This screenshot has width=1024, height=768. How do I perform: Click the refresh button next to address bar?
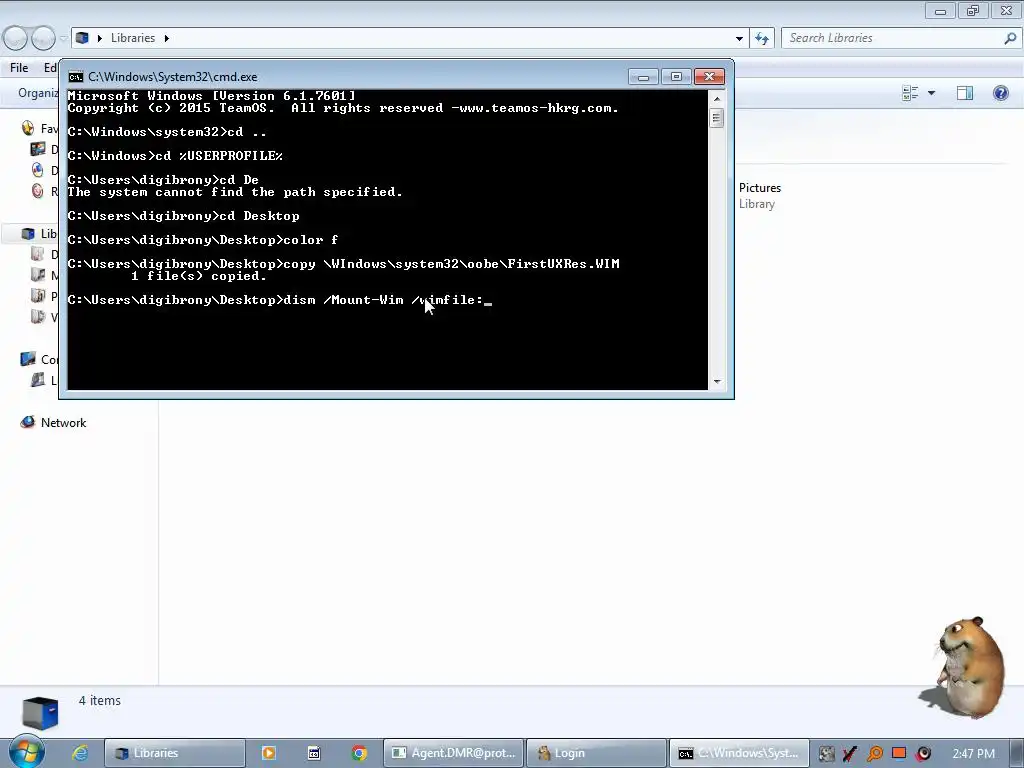pyautogui.click(x=761, y=39)
